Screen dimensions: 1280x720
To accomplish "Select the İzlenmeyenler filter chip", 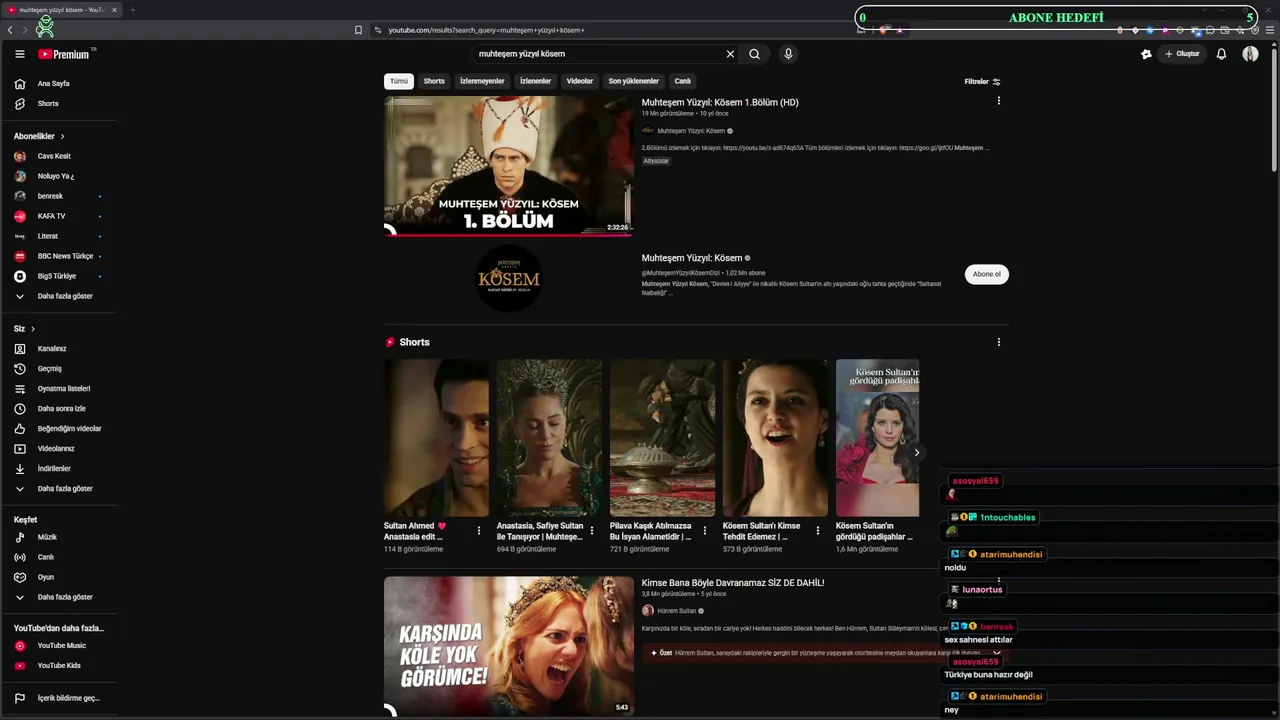I will click(x=482, y=81).
